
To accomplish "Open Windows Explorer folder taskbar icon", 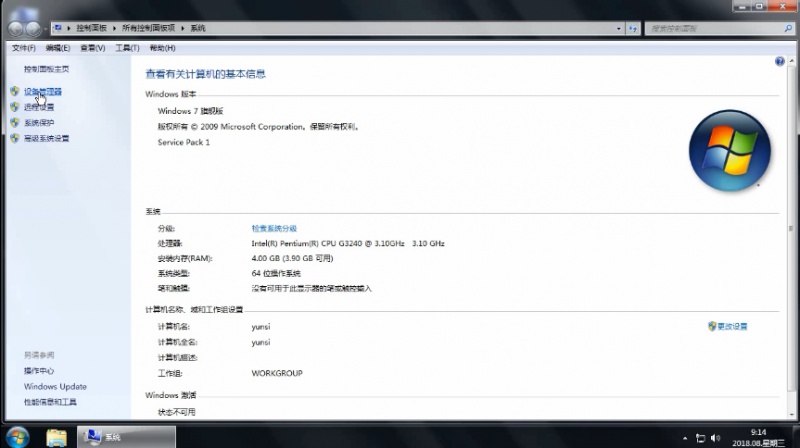I will point(57,438).
